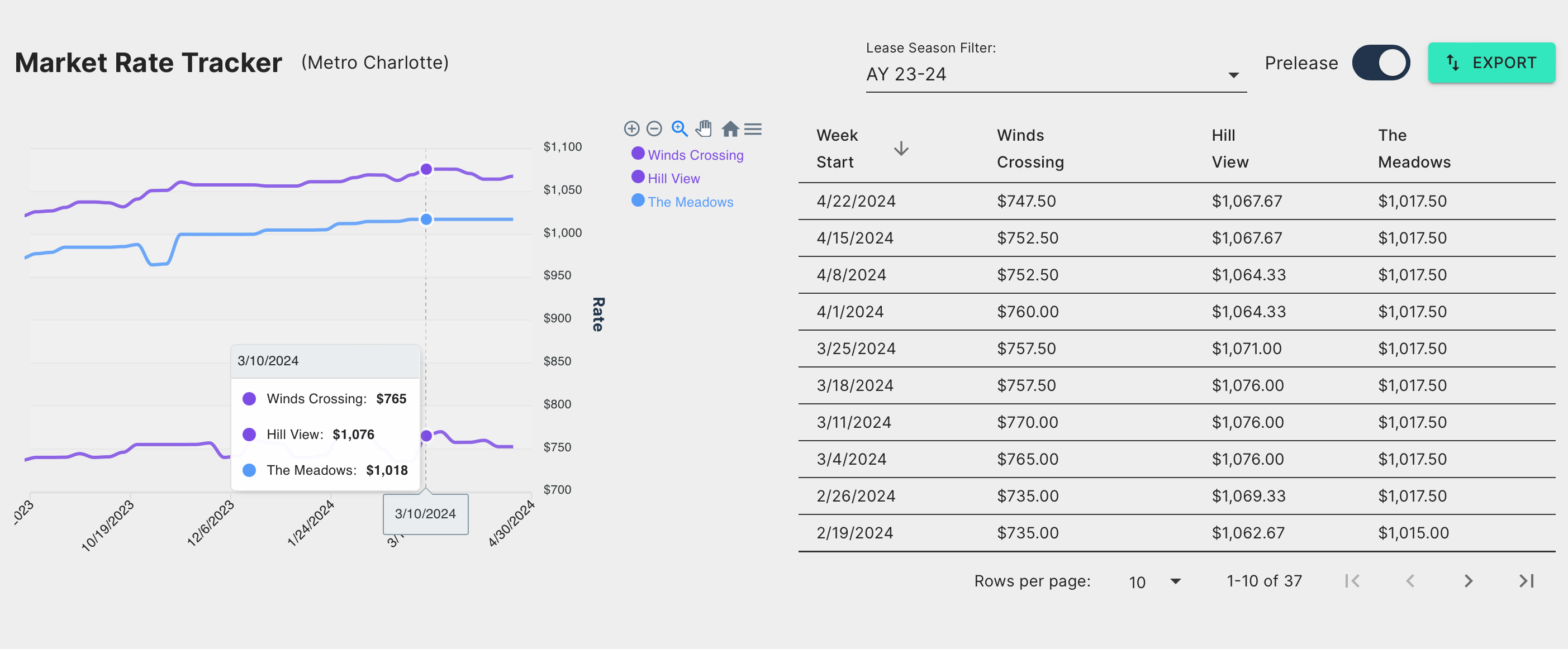
Task: Toggle the Prelease switch
Action: click(x=1380, y=63)
